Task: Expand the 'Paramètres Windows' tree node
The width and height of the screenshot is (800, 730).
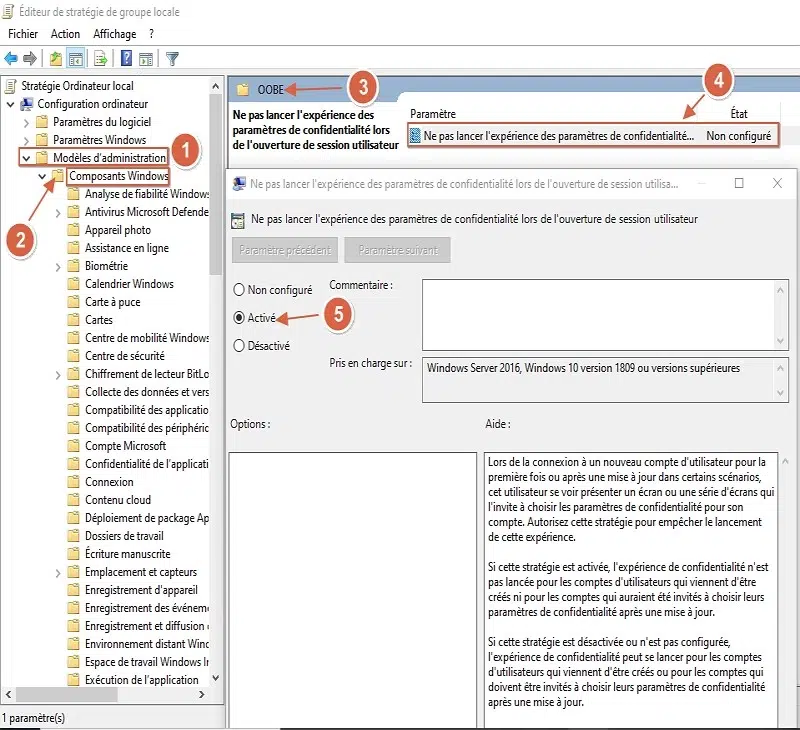Action: (x=25, y=140)
